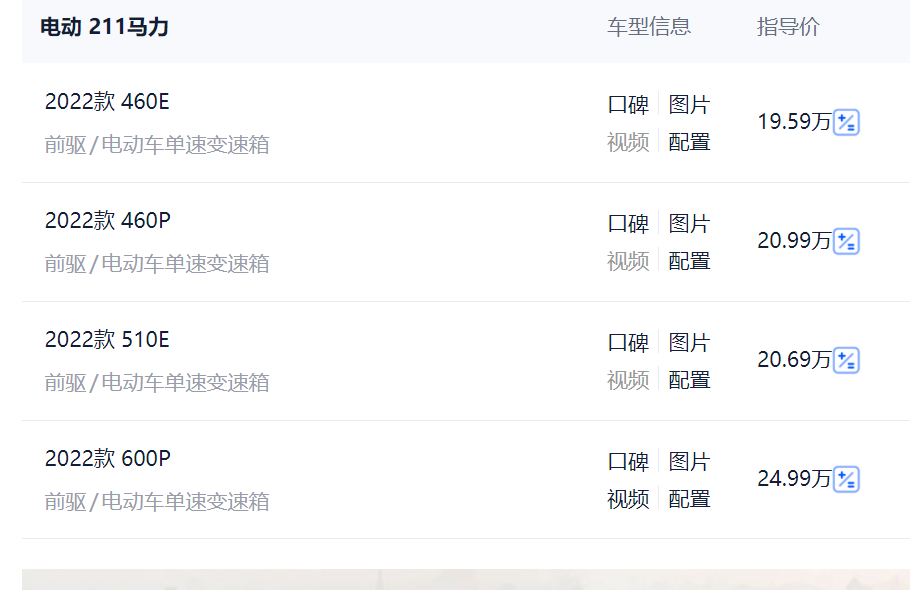The width and height of the screenshot is (910, 590).
Task: Open the 2022款 600P model title
Action: 108,458
